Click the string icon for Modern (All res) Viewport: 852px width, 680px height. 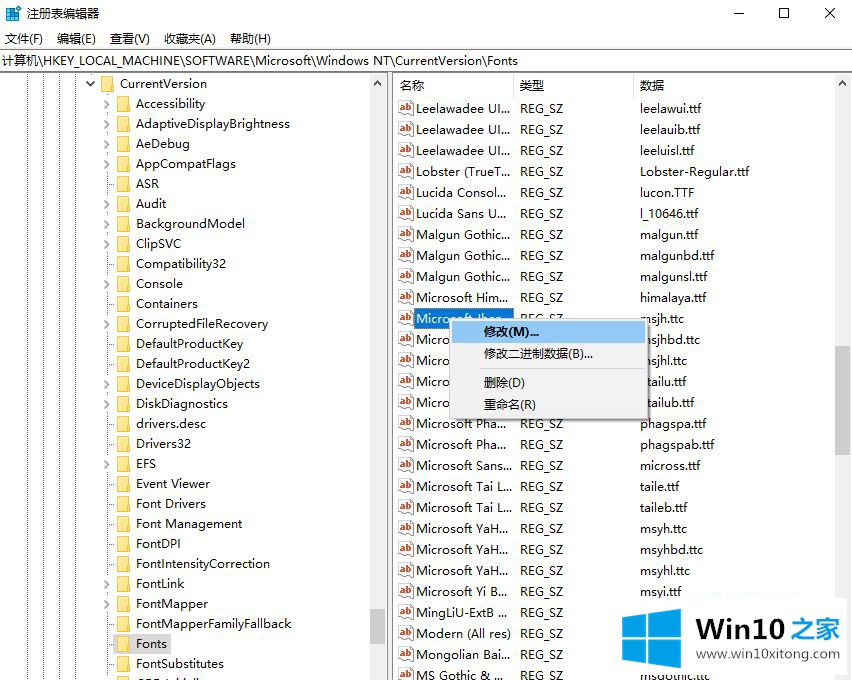coord(405,633)
